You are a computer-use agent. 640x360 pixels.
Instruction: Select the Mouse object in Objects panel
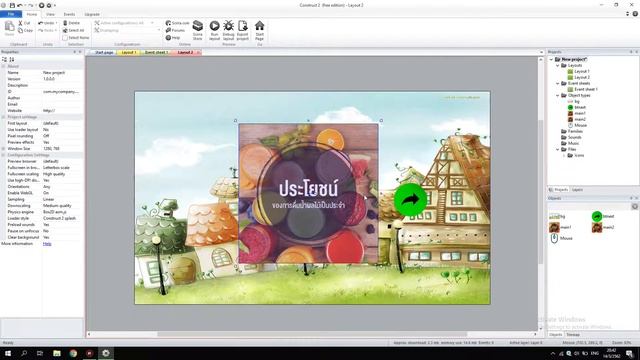click(561, 238)
